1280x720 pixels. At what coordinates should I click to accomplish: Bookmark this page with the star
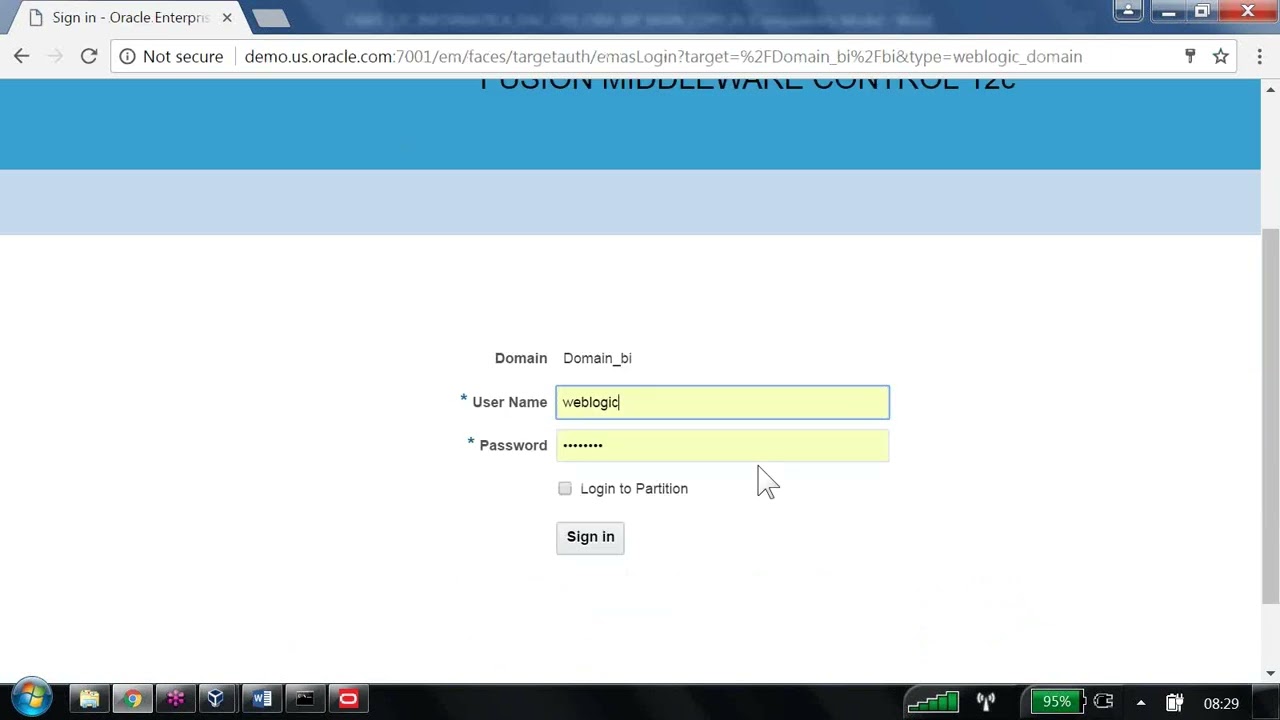click(1221, 57)
